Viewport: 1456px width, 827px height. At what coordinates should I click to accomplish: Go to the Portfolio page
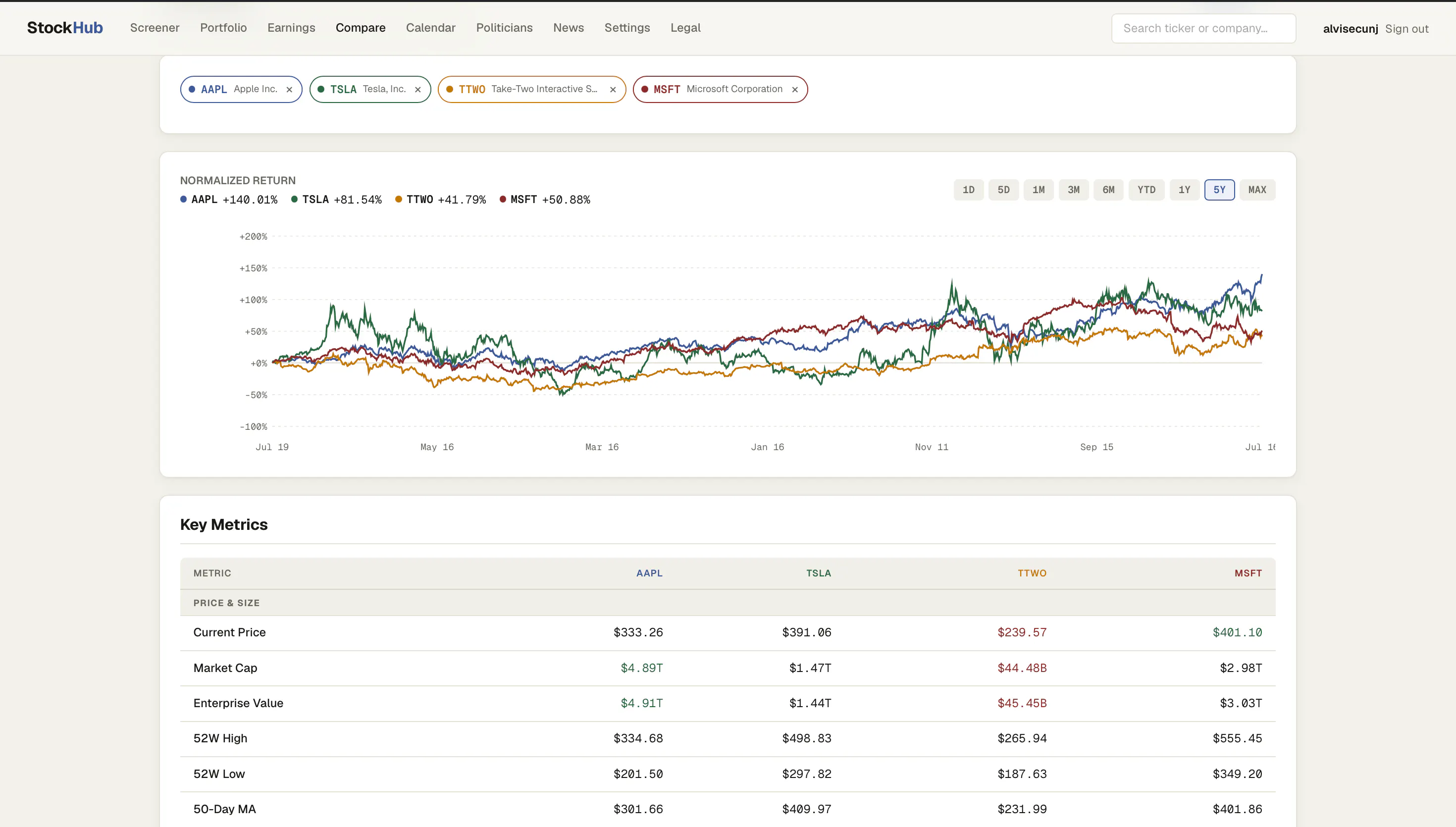pos(223,28)
